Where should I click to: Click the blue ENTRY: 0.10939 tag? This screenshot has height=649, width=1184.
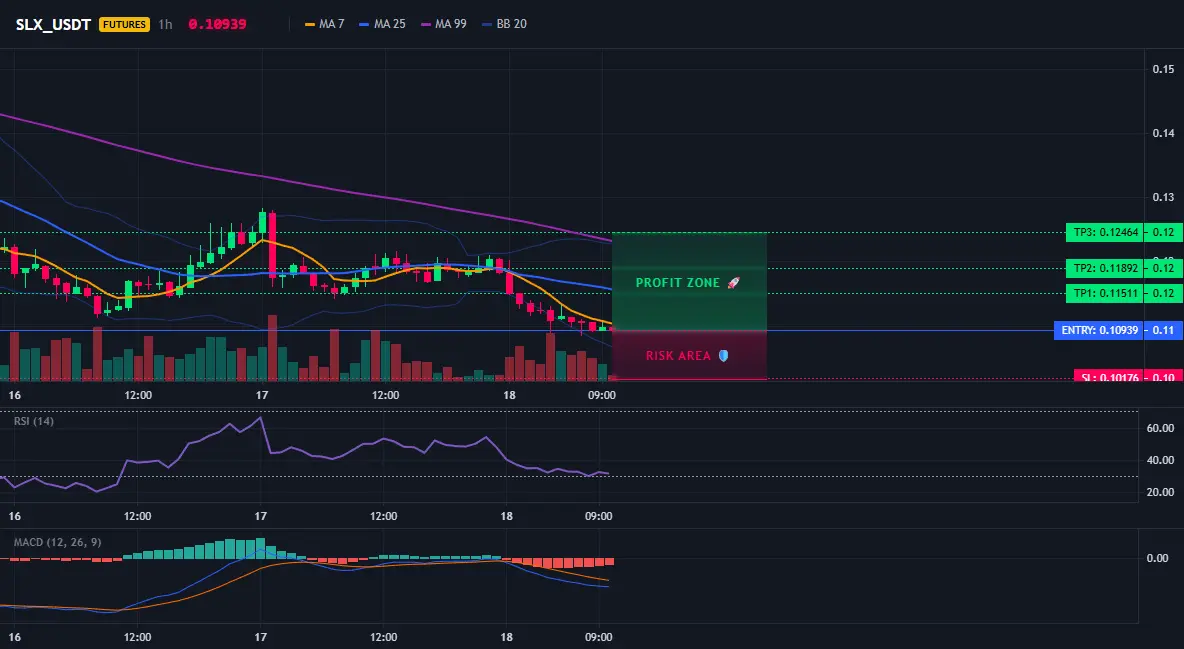click(x=1099, y=330)
